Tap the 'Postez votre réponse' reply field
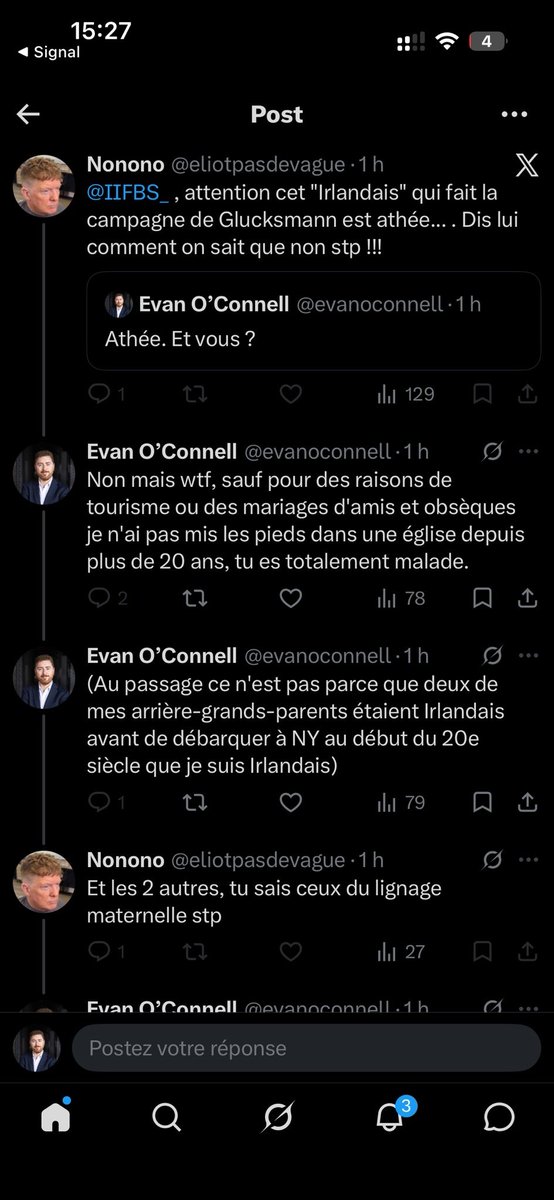 tap(306, 1048)
